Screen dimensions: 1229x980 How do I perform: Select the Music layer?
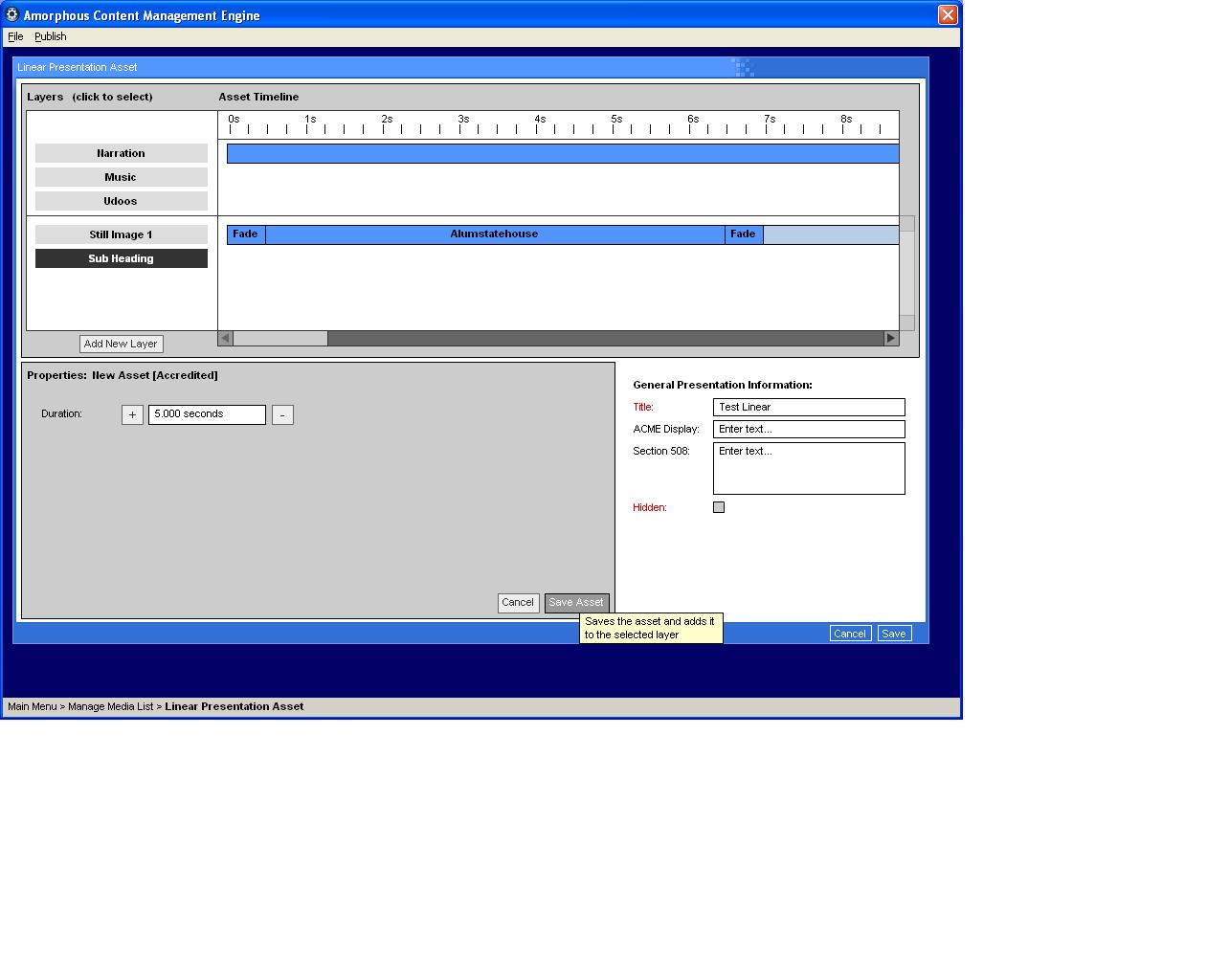tap(121, 177)
